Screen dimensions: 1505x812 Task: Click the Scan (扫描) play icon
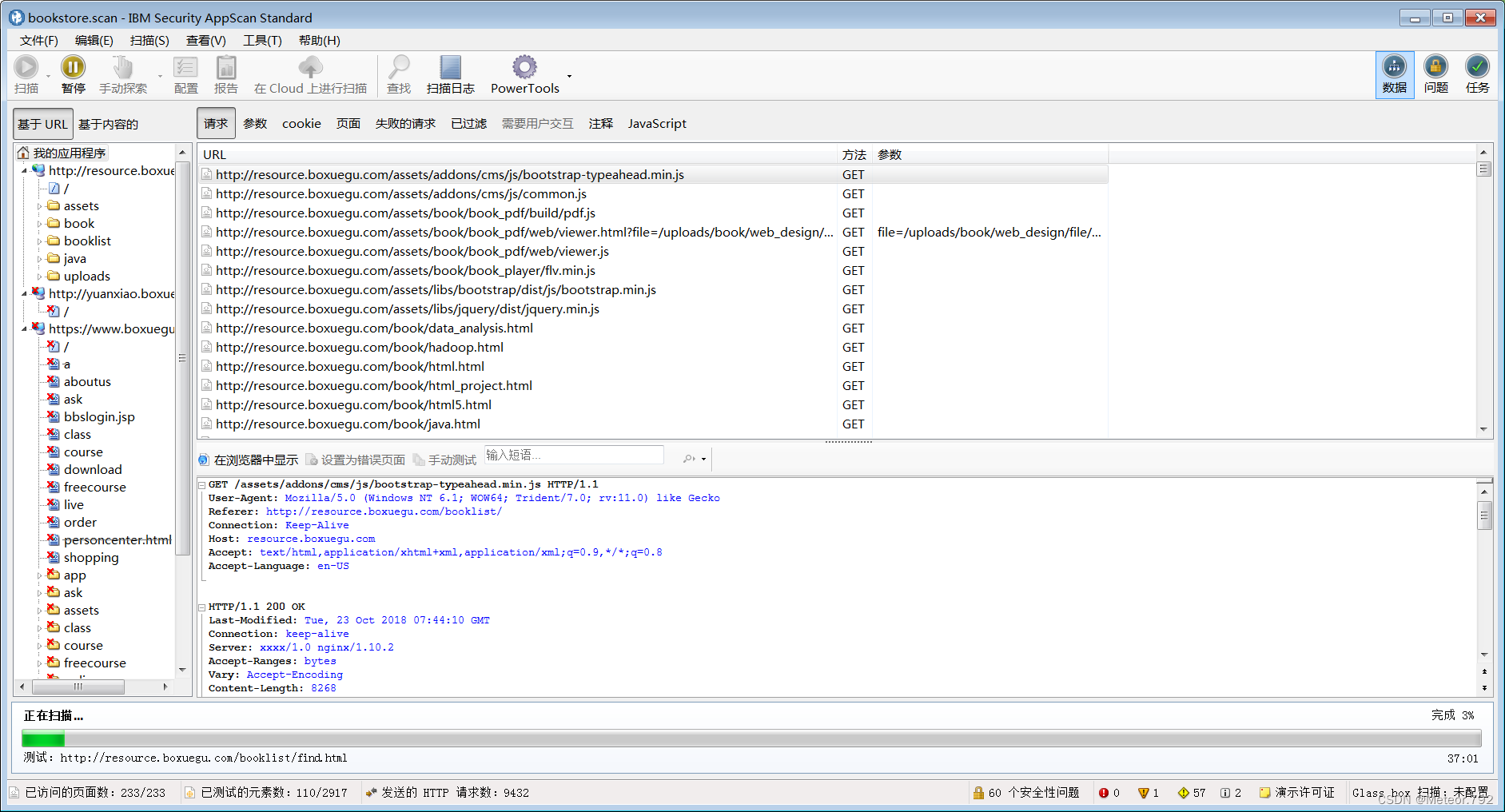(26, 67)
